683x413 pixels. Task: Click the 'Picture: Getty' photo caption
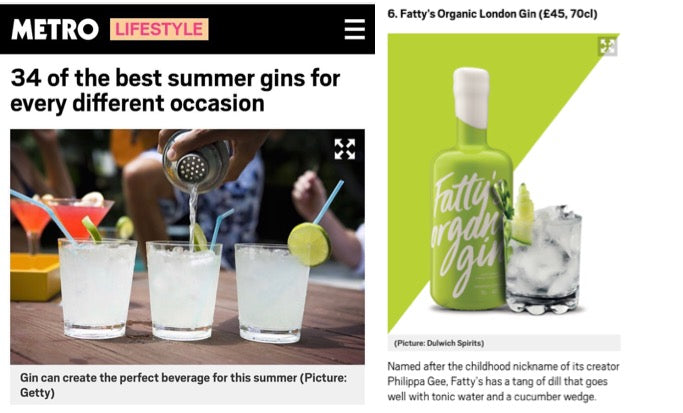pyautogui.click(x=183, y=385)
